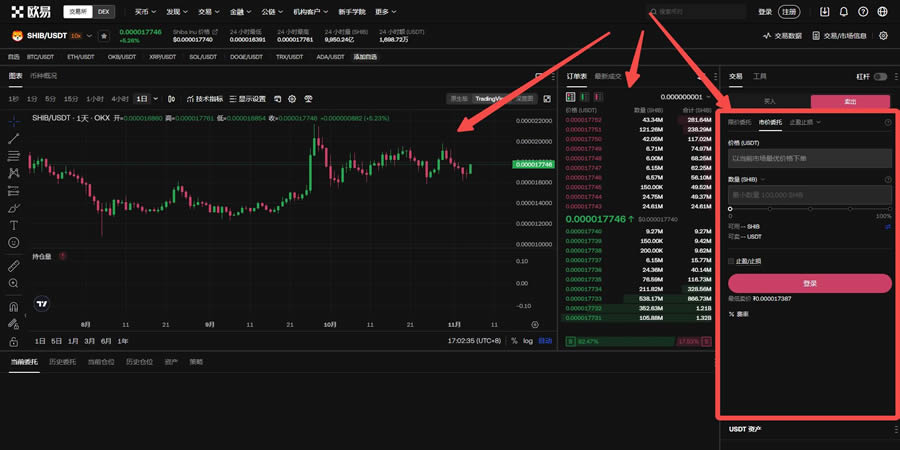Open candlestick chart style icon
900x450 pixels.
tap(173, 99)
